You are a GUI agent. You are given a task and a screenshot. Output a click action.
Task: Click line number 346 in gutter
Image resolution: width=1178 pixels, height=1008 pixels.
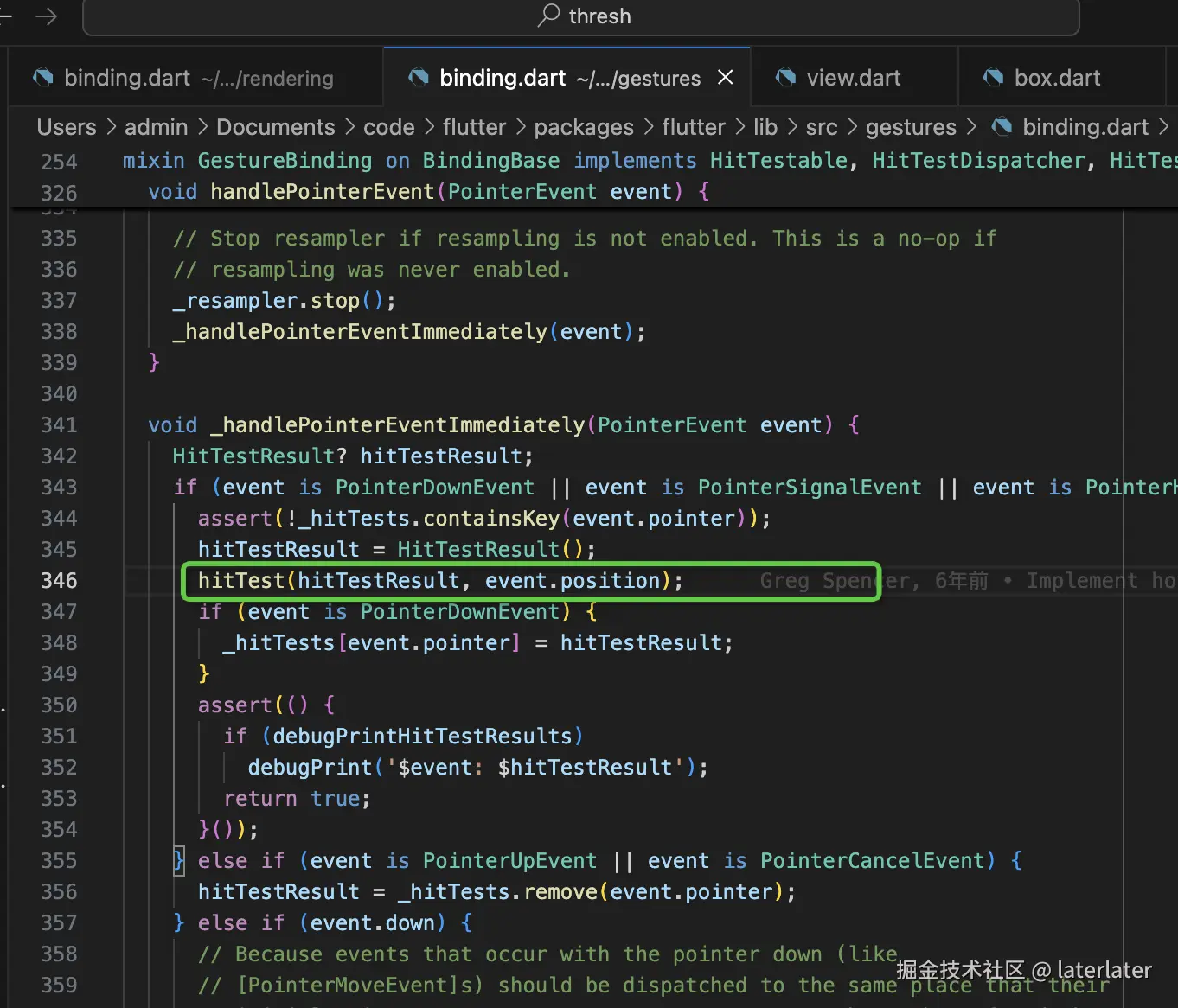(59, 580)
